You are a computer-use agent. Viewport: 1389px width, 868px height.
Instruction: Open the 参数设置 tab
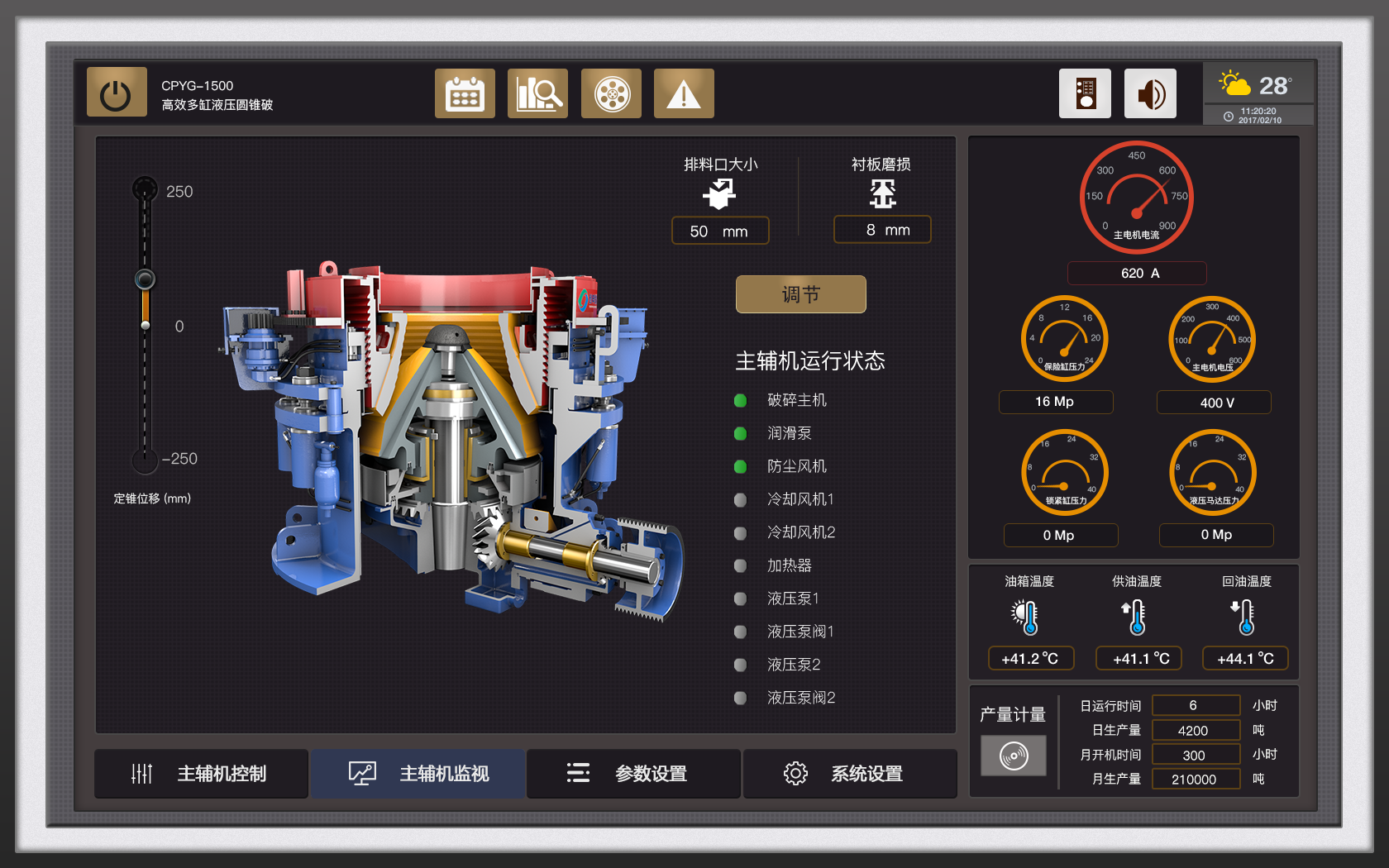633,774
